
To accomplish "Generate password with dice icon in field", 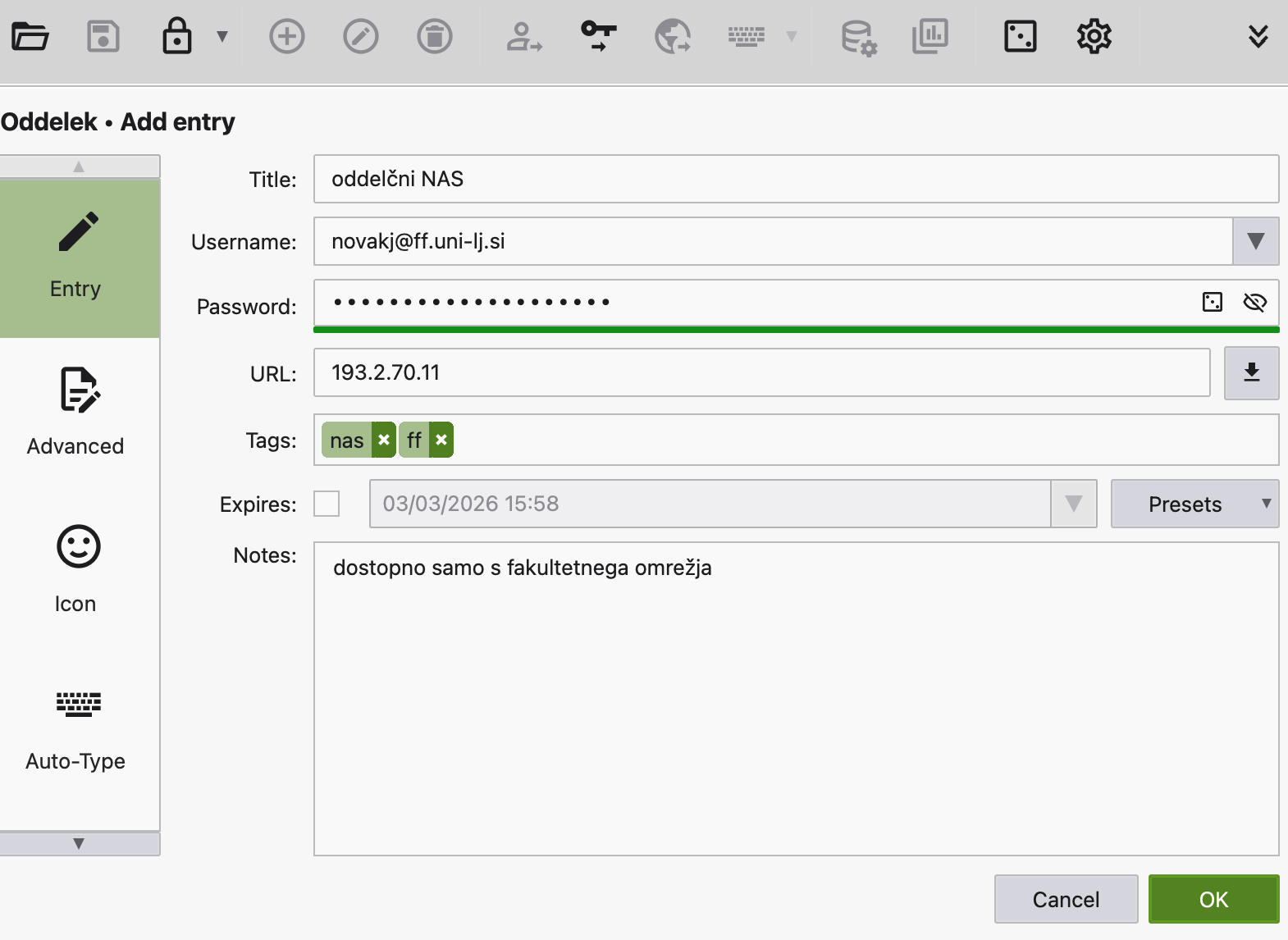I will click(x=1213, y=303).
